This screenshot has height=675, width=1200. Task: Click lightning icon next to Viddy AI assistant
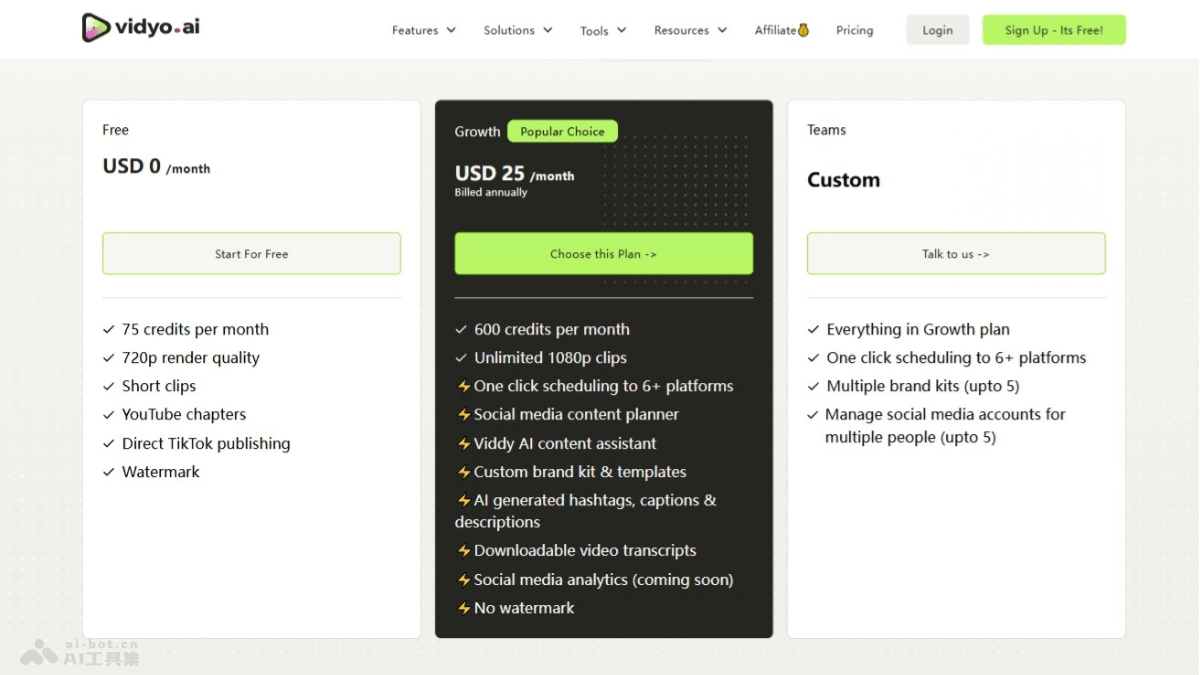tap(464, 444)
